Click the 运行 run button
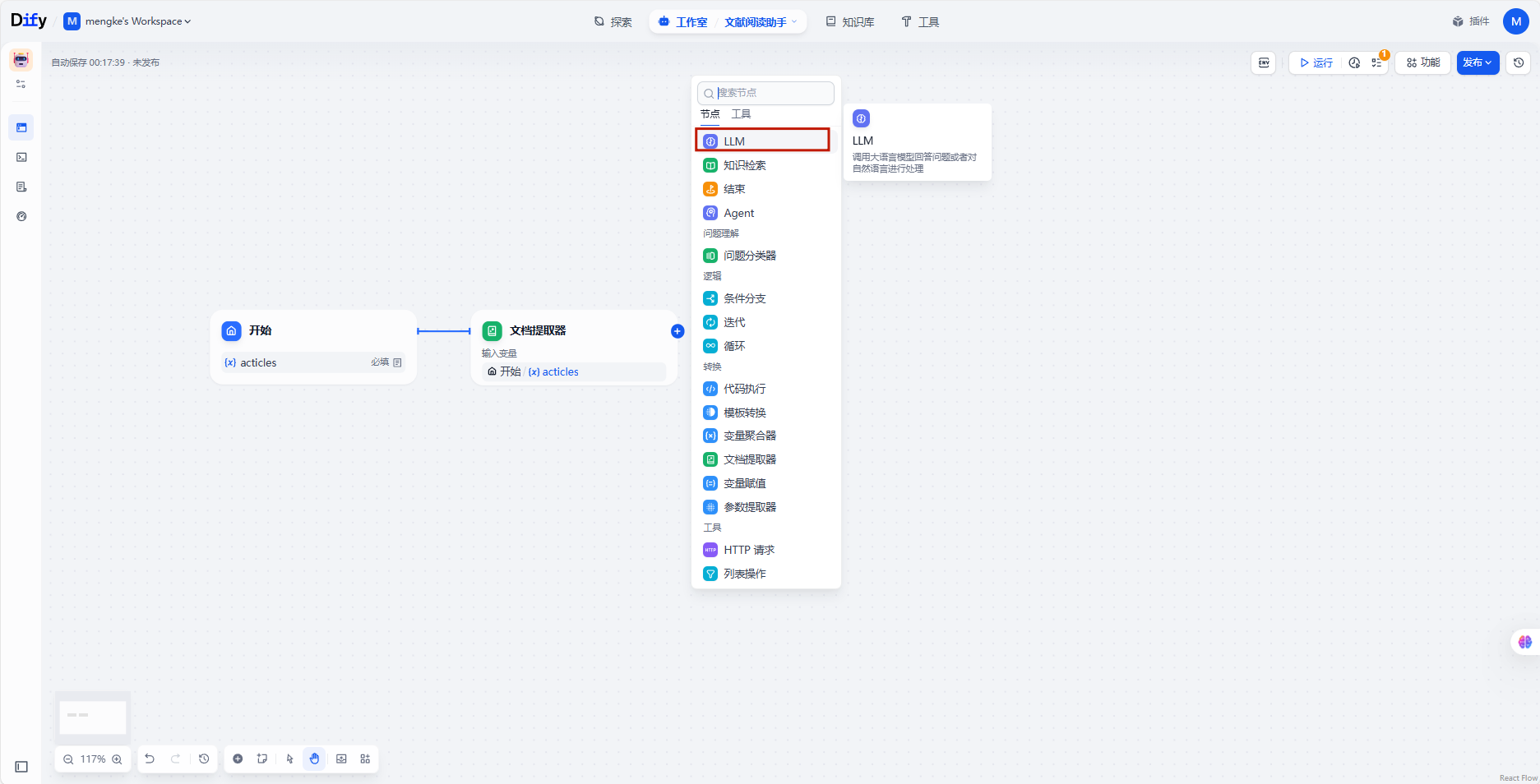 tap(1316, 62)
